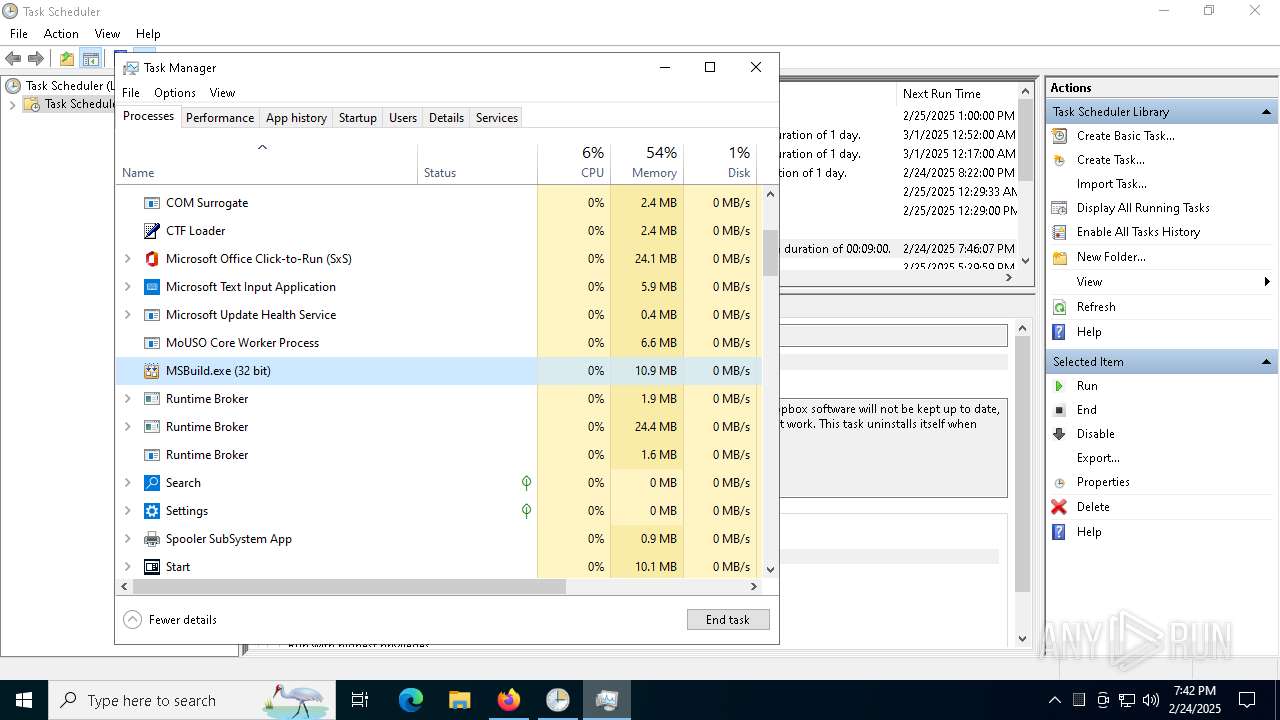Switch to the Users tab
1280x720 pixels.
click(x=403, y=118)
